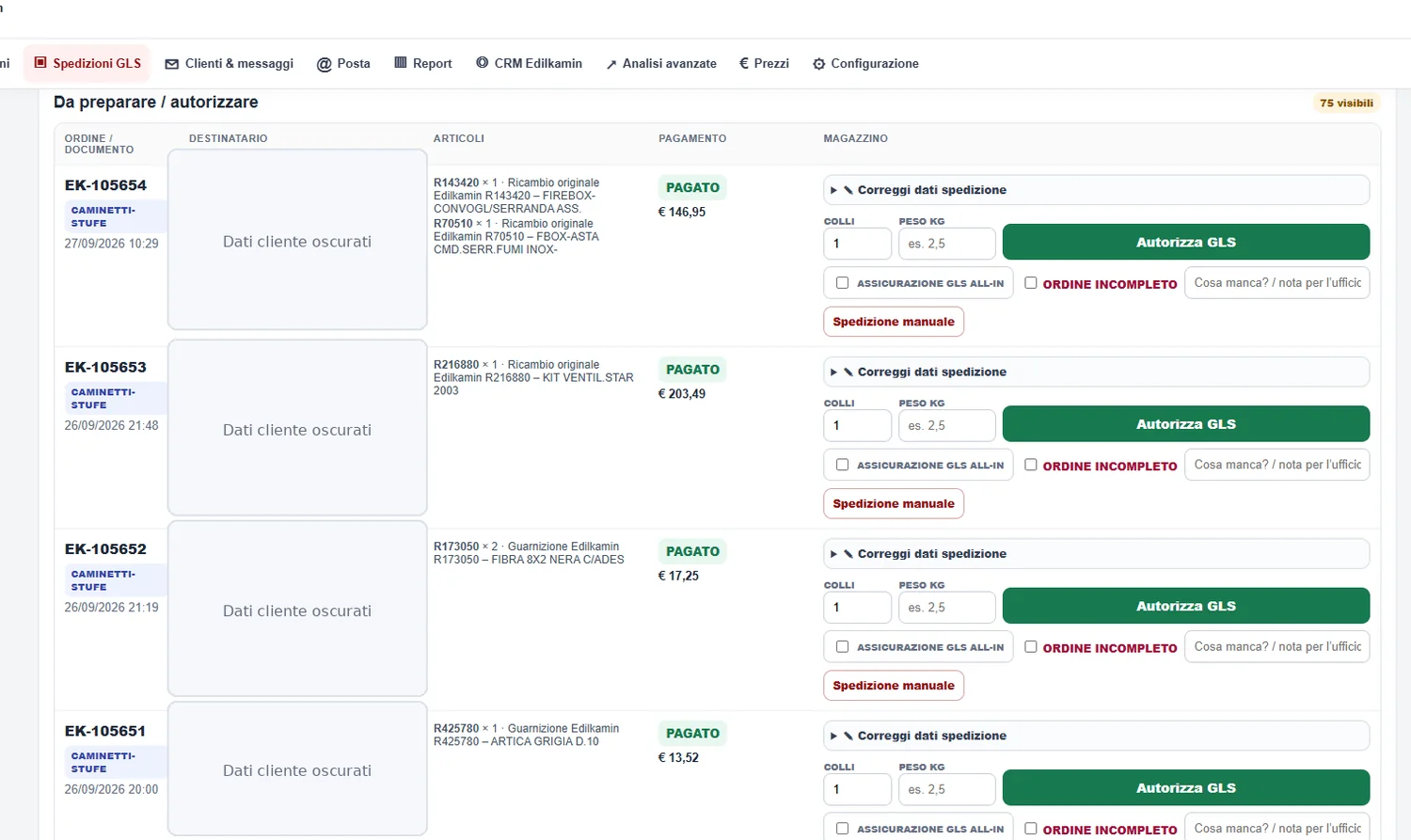Viewport: 1411px width, 840px height.
Task: Choose Spedizione manuale for order EK-105653
Action: pos(894,503)
